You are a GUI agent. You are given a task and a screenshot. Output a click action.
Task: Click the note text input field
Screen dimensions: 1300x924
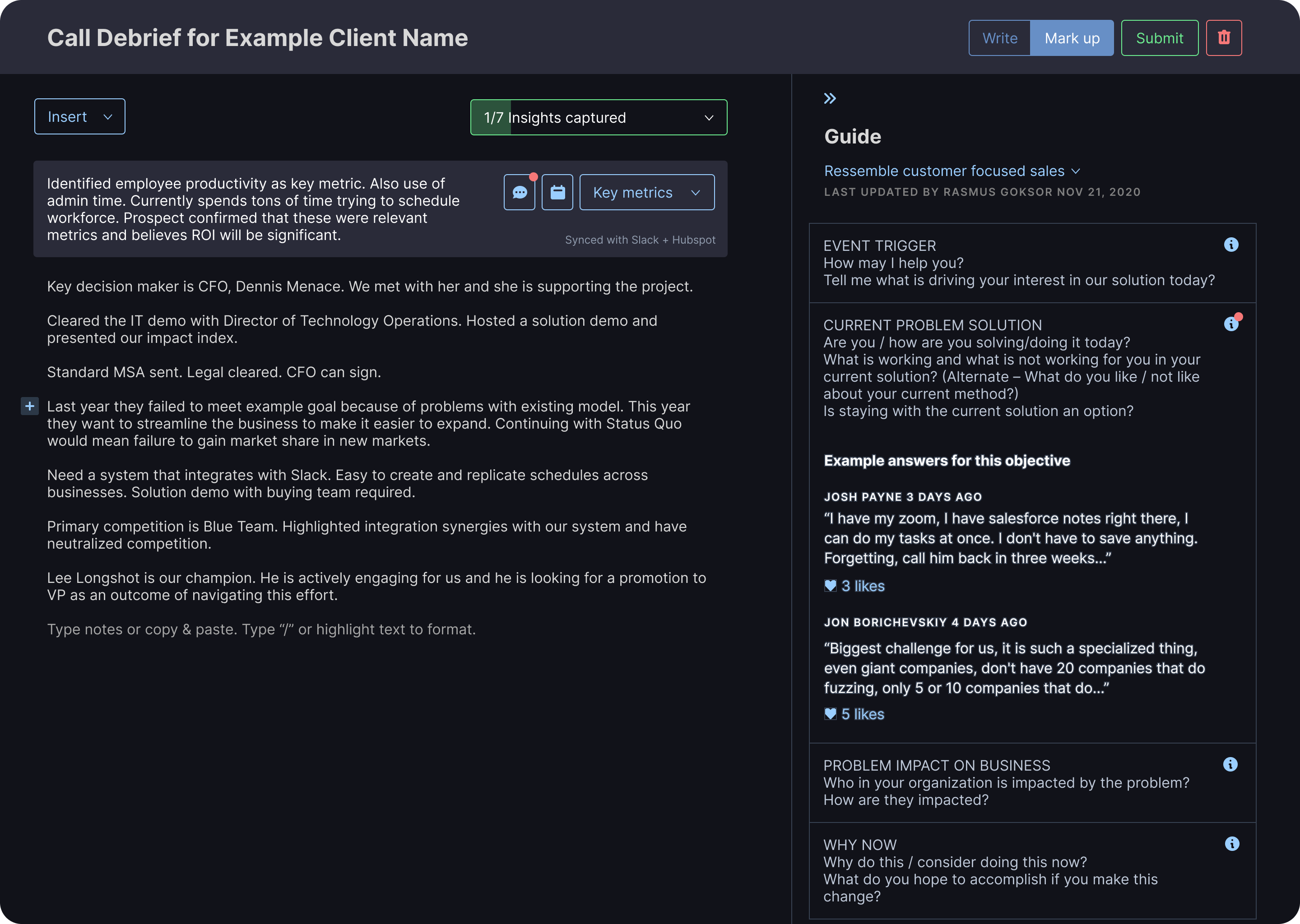(261, 629)
